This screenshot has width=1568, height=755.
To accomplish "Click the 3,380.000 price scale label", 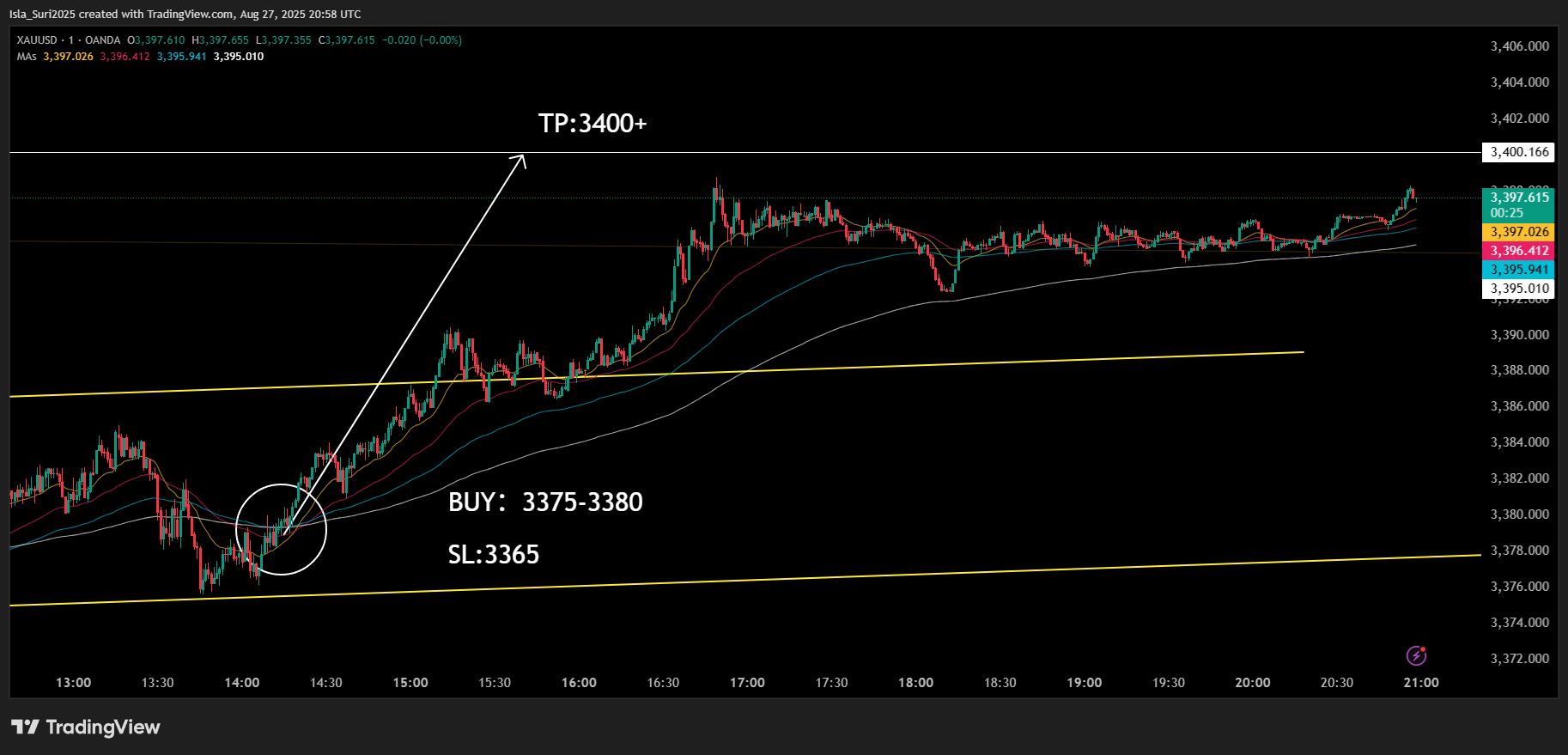I will 1520,514.
